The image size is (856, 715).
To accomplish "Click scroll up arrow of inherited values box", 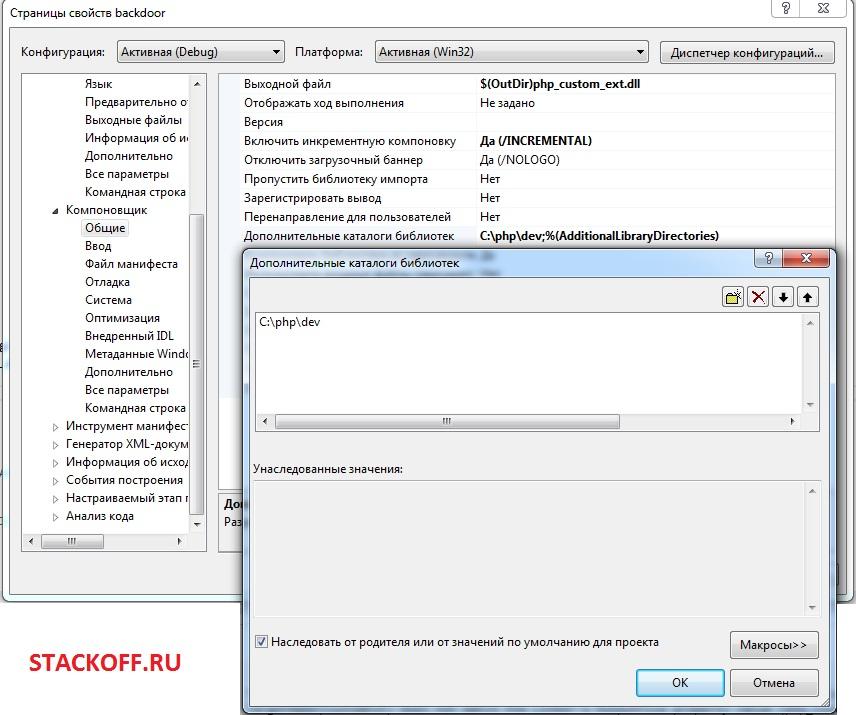I will click(812, 491).
